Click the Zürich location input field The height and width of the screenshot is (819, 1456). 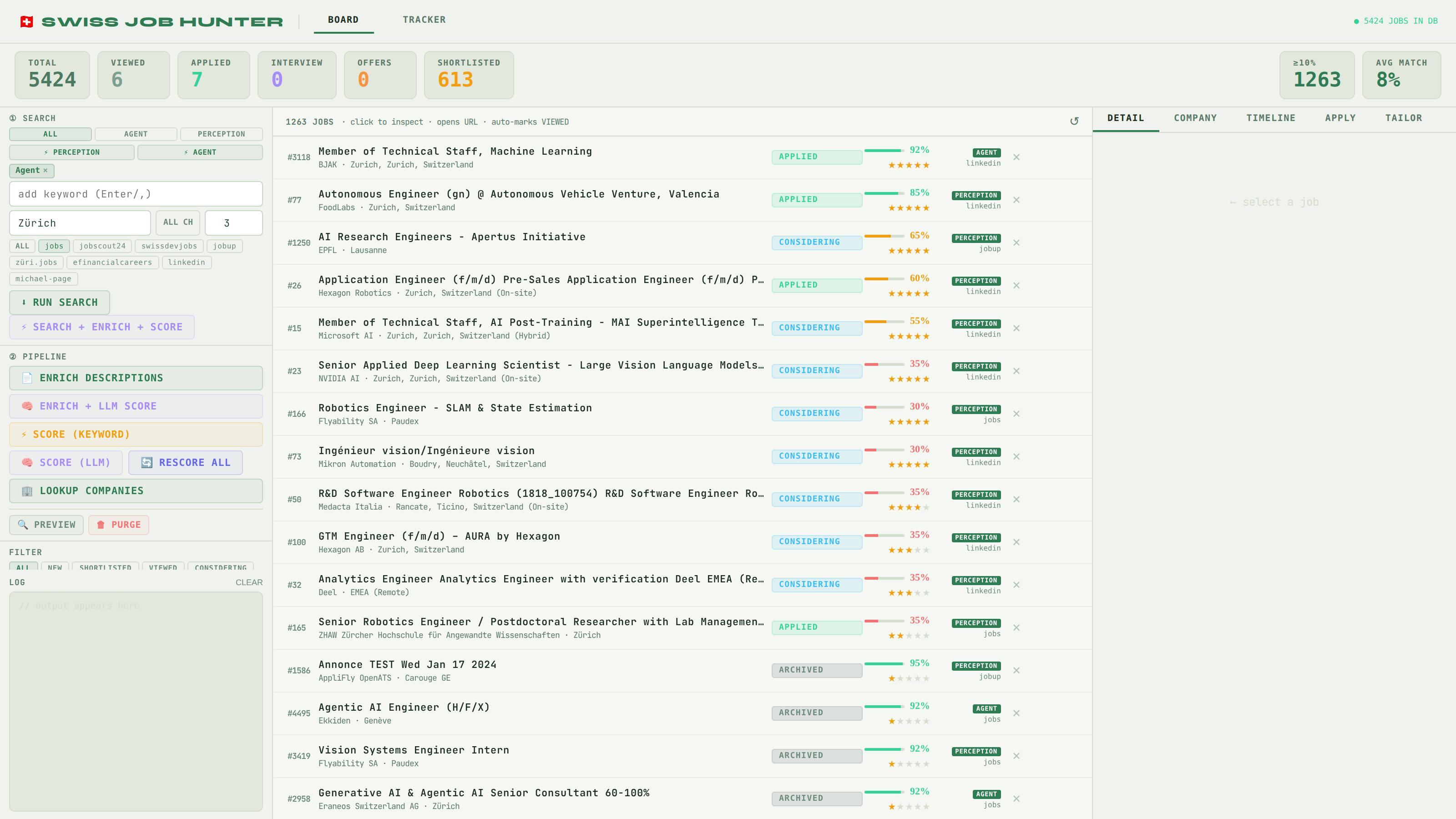(80, 223)
